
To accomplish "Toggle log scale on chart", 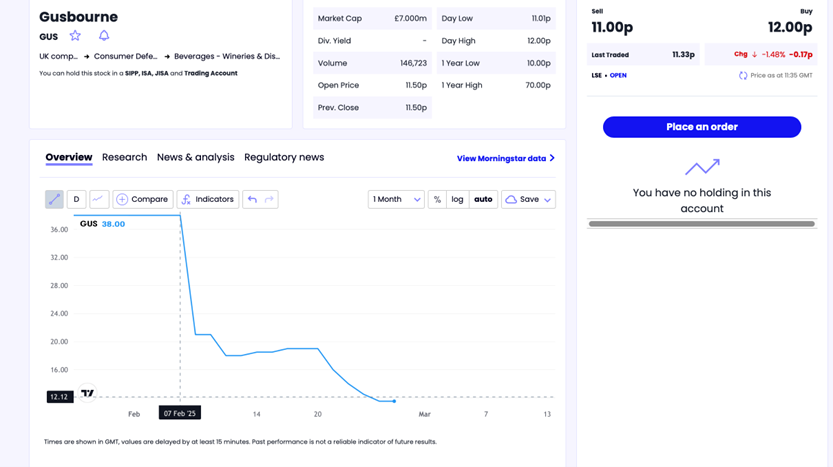I will click(457, 199).
